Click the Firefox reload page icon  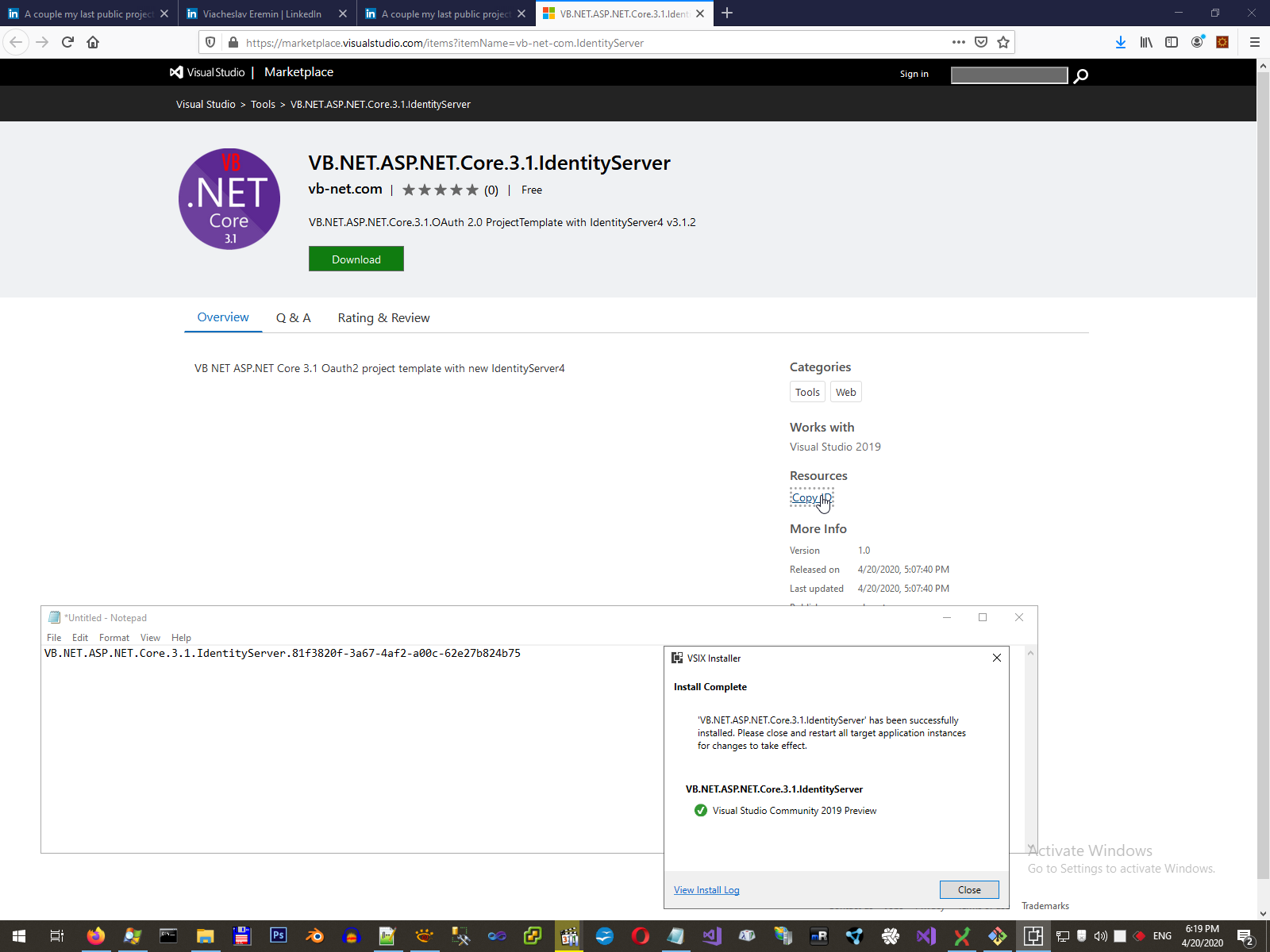pos(67,42)
